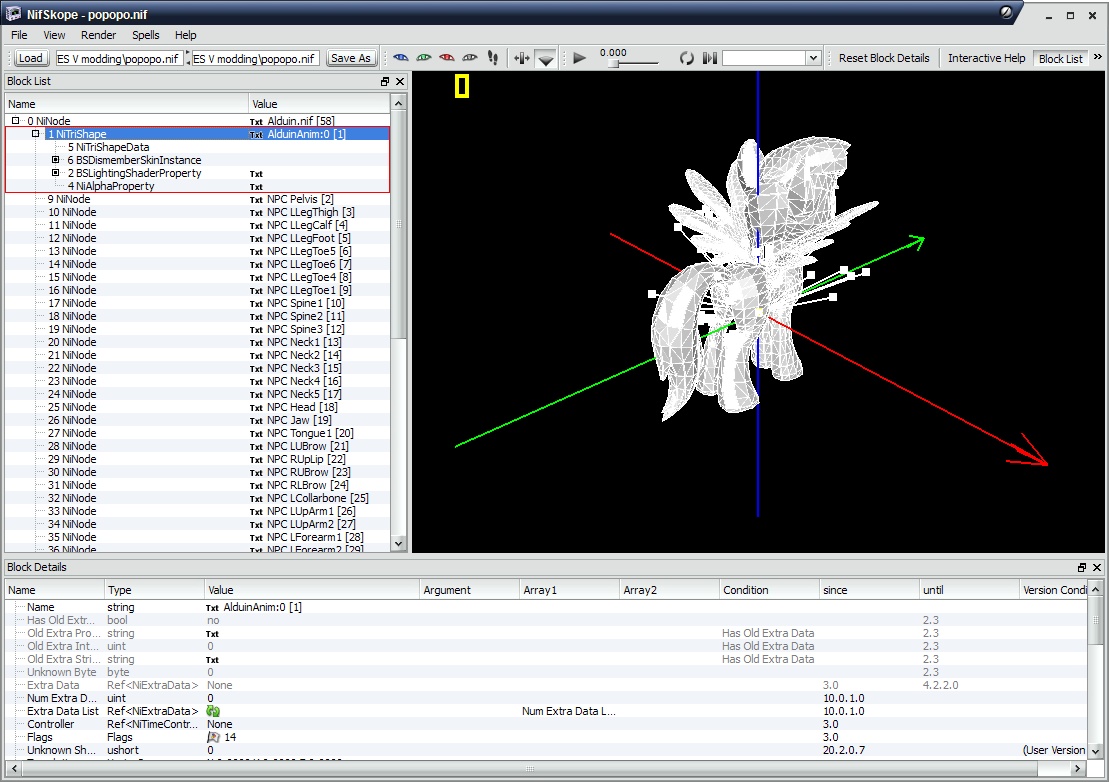Click the Load button
The image size is (1109, 782).
click(30, 58)
